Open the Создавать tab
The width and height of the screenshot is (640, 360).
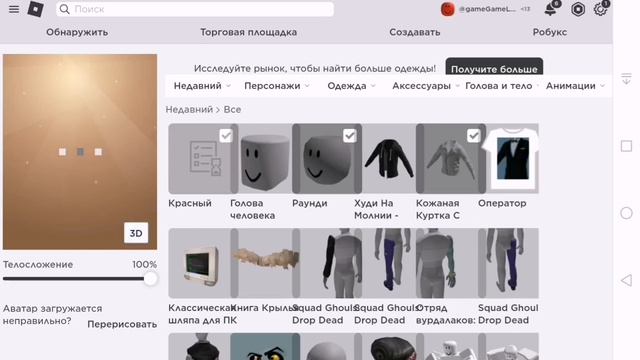[415, 32]
